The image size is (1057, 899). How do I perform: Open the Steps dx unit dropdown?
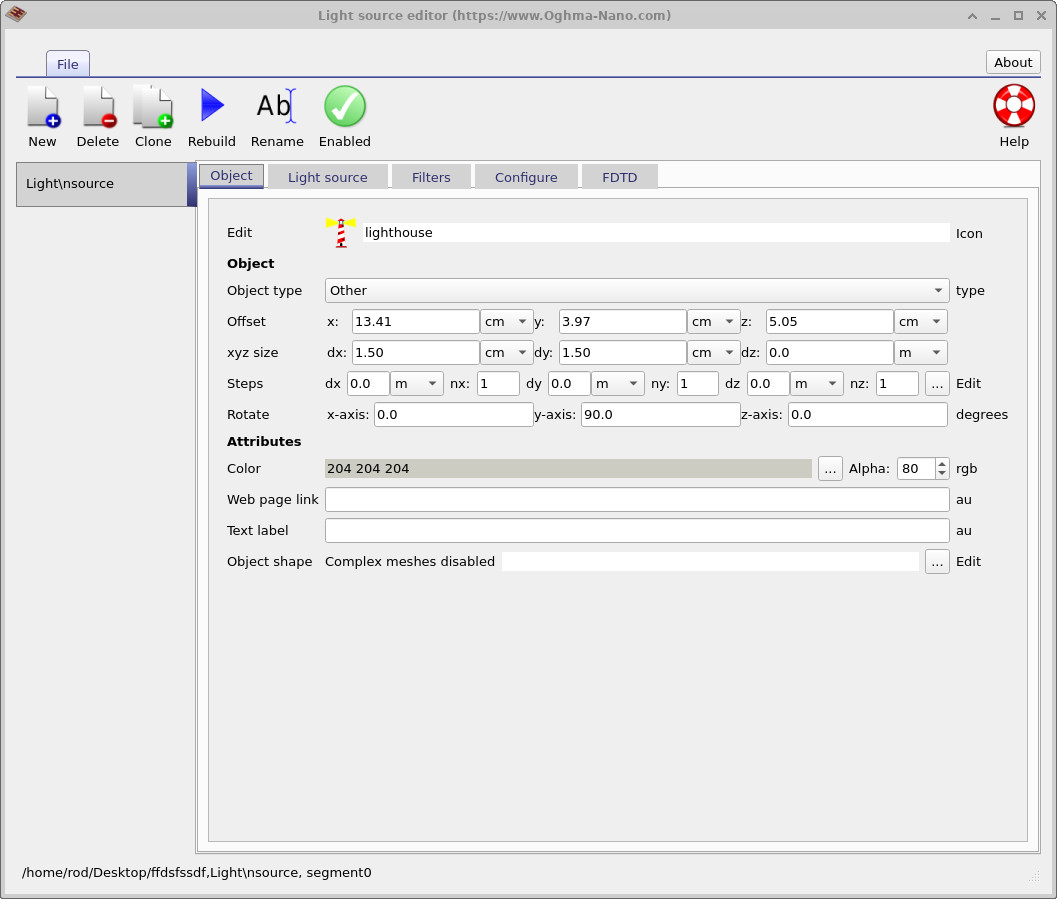(x=417, y=383)
